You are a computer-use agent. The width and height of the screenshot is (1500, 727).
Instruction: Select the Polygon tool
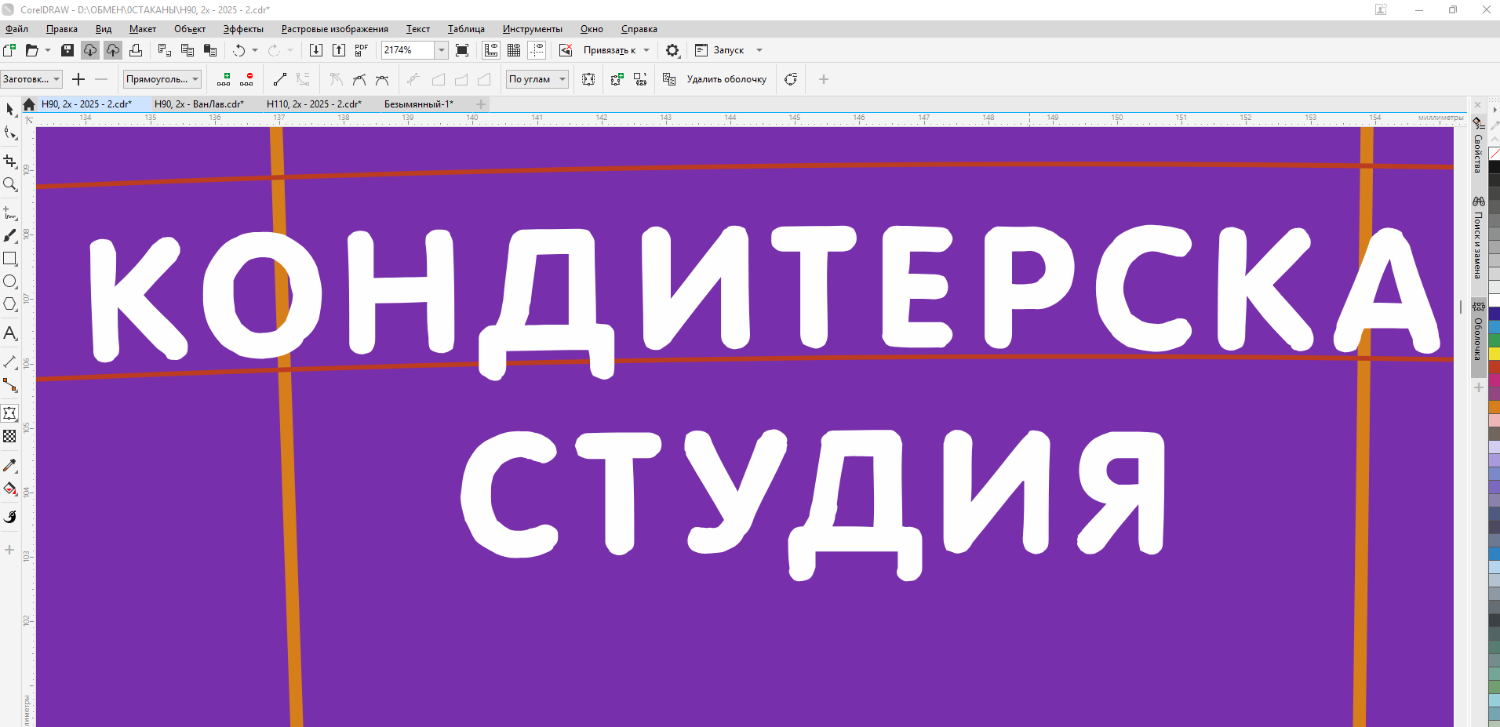pyautogui.click(x=10, y=305)
